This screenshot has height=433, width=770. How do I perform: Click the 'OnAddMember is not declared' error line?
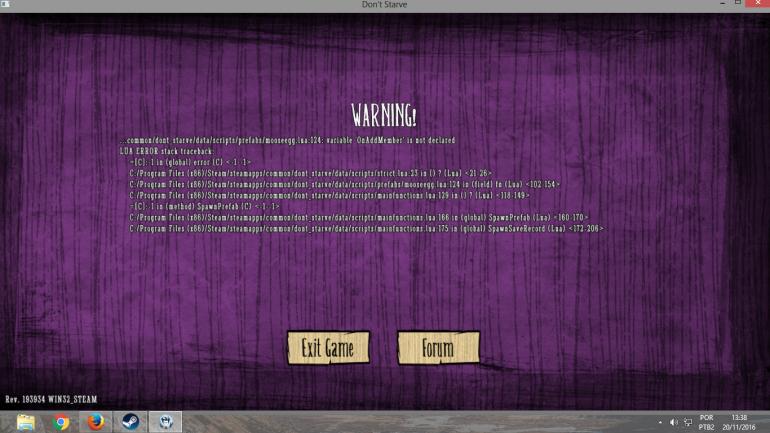[288, 140]
